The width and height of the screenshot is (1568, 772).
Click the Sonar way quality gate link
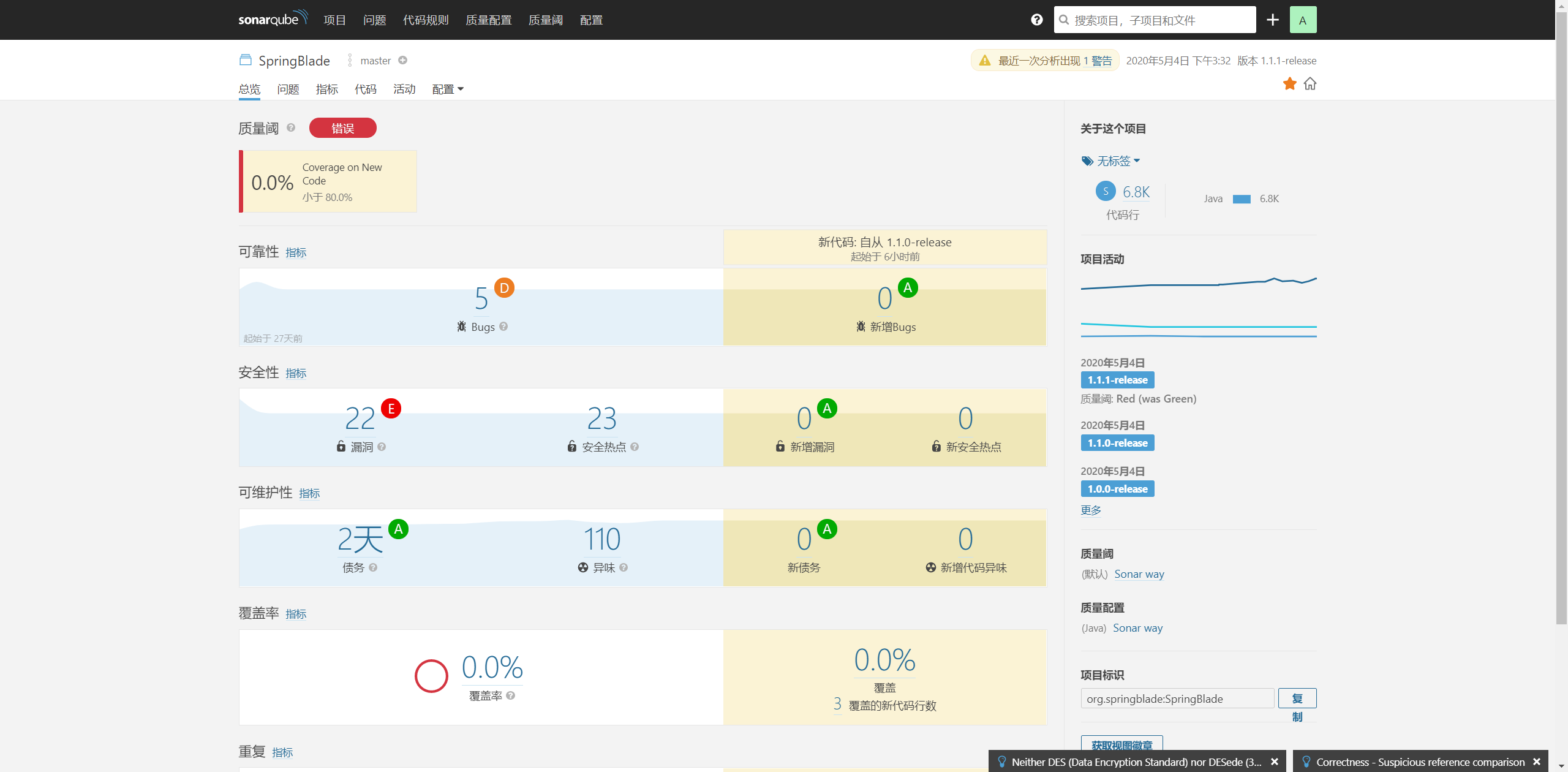click(x=1139, y=574)
